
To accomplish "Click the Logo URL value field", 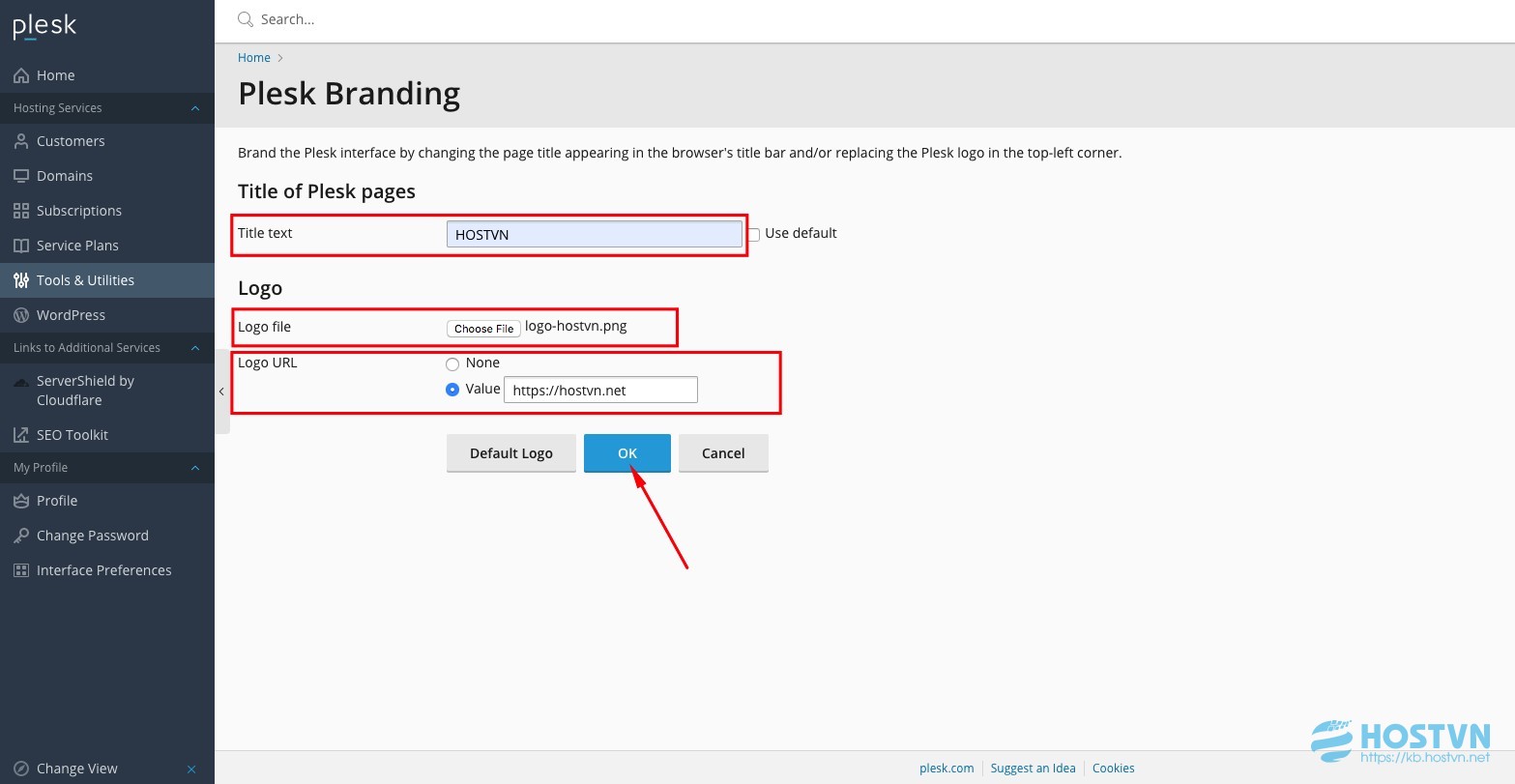I will pos(600,390).
